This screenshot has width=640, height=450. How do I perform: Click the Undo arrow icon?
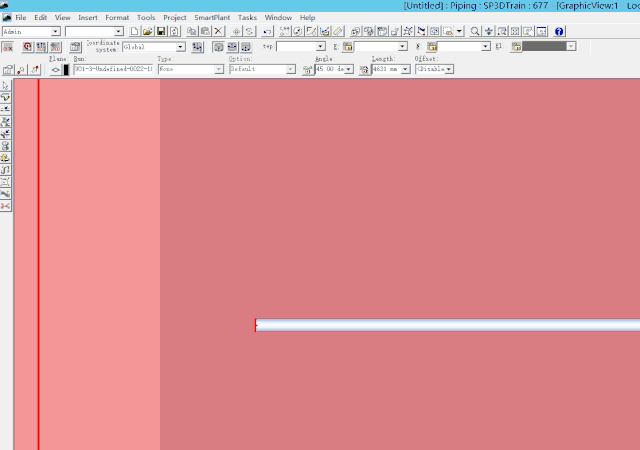coord(267,31)
